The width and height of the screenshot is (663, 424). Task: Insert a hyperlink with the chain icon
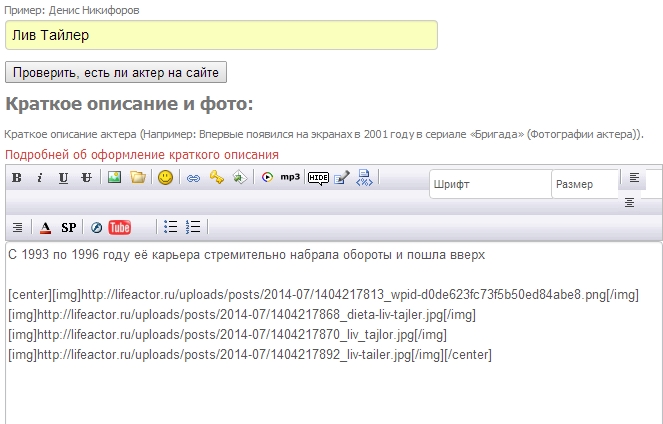coord(193,178)
